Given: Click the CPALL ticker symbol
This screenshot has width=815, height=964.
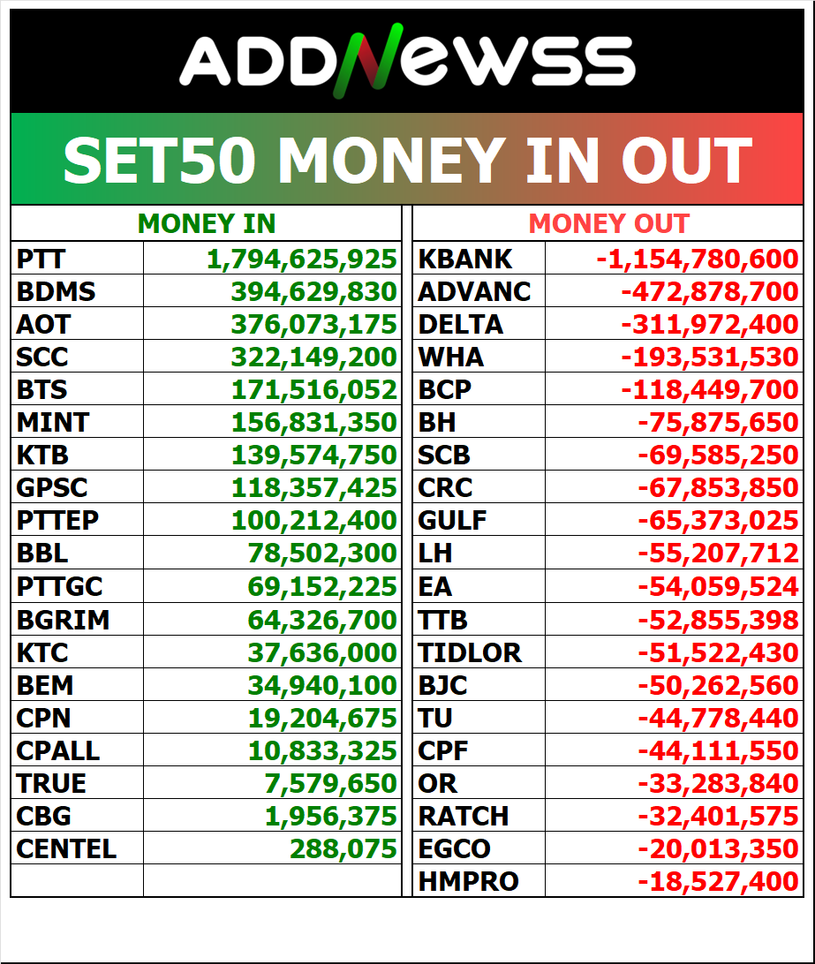Looking at the screenshot, I should point(58,750).
